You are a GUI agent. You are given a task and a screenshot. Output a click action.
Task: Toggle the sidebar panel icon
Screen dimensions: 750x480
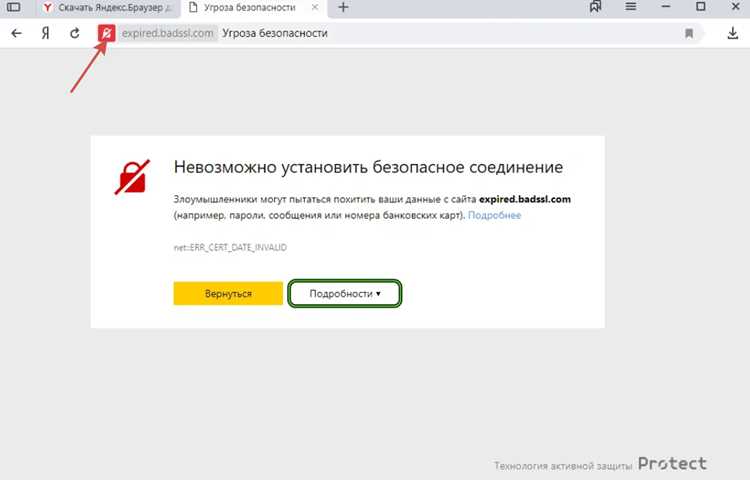click(13, 7)
